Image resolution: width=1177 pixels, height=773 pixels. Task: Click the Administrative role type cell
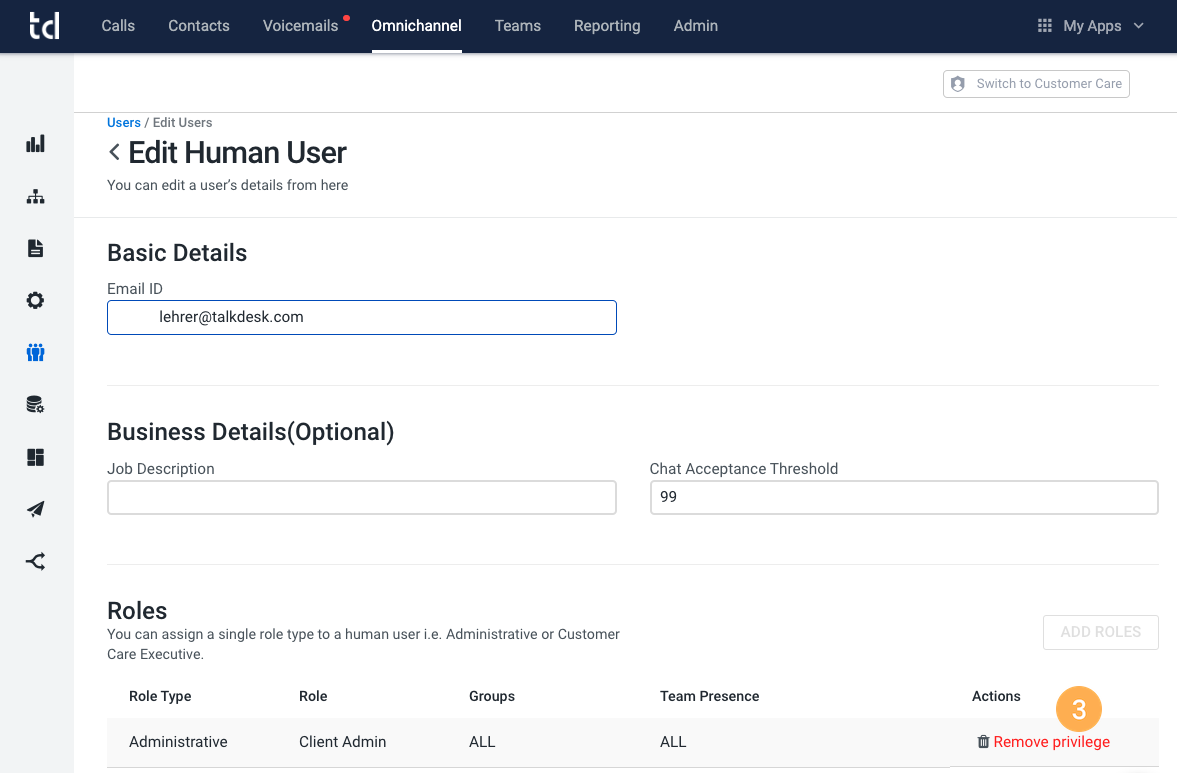[178, 741]
